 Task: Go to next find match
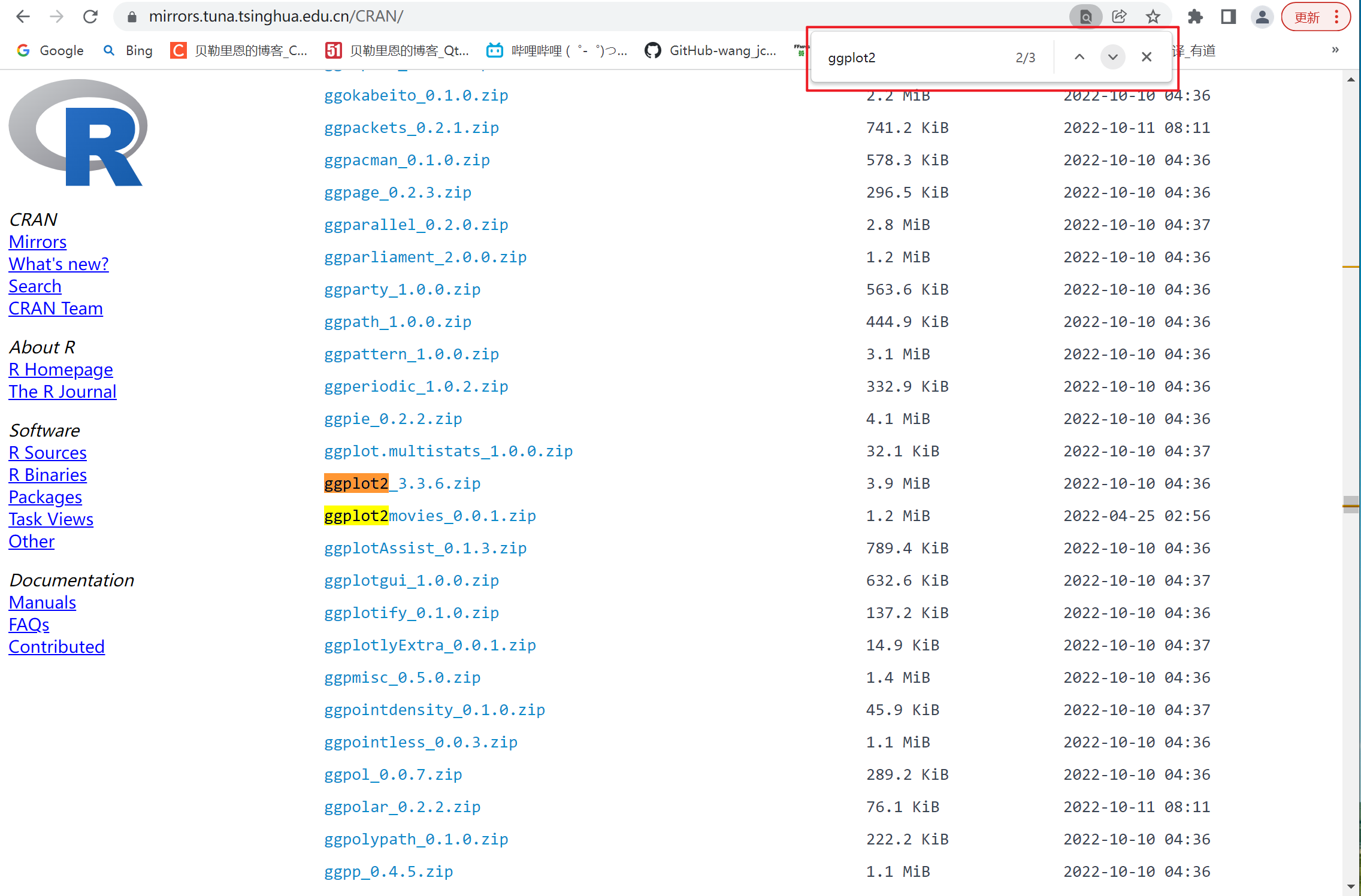pyautogui.click(x=1112, y=57)
